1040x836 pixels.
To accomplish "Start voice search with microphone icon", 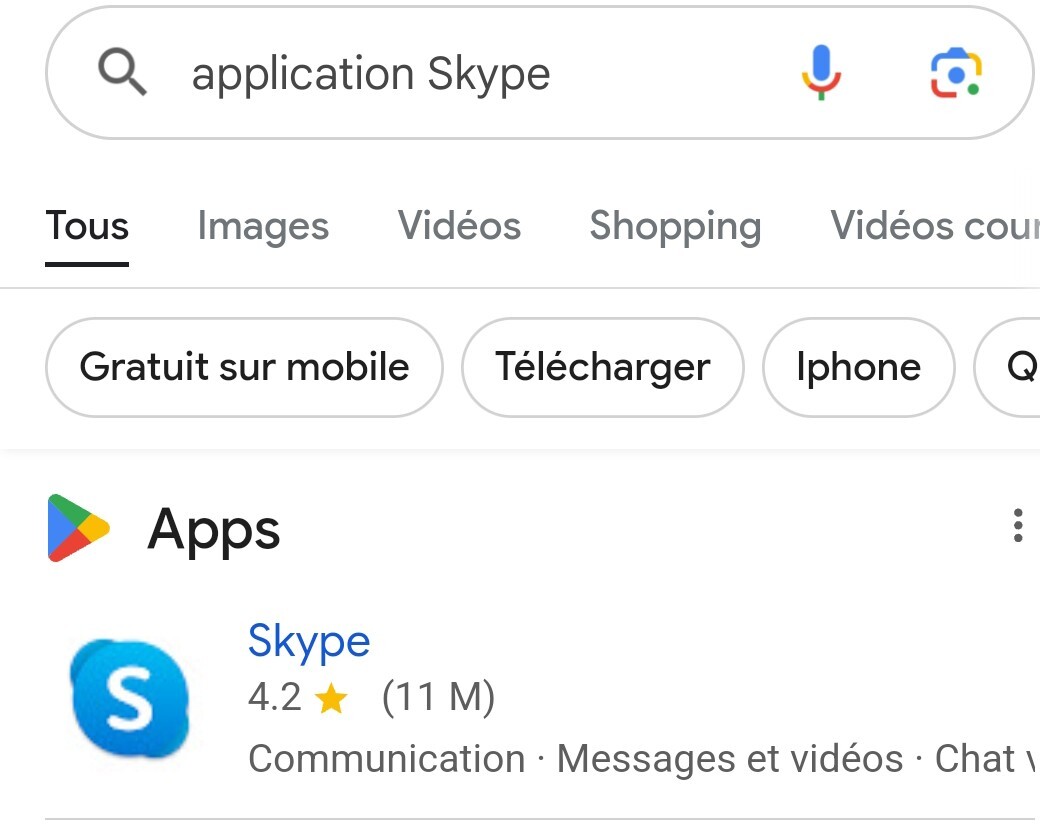I will coord(821,73).
